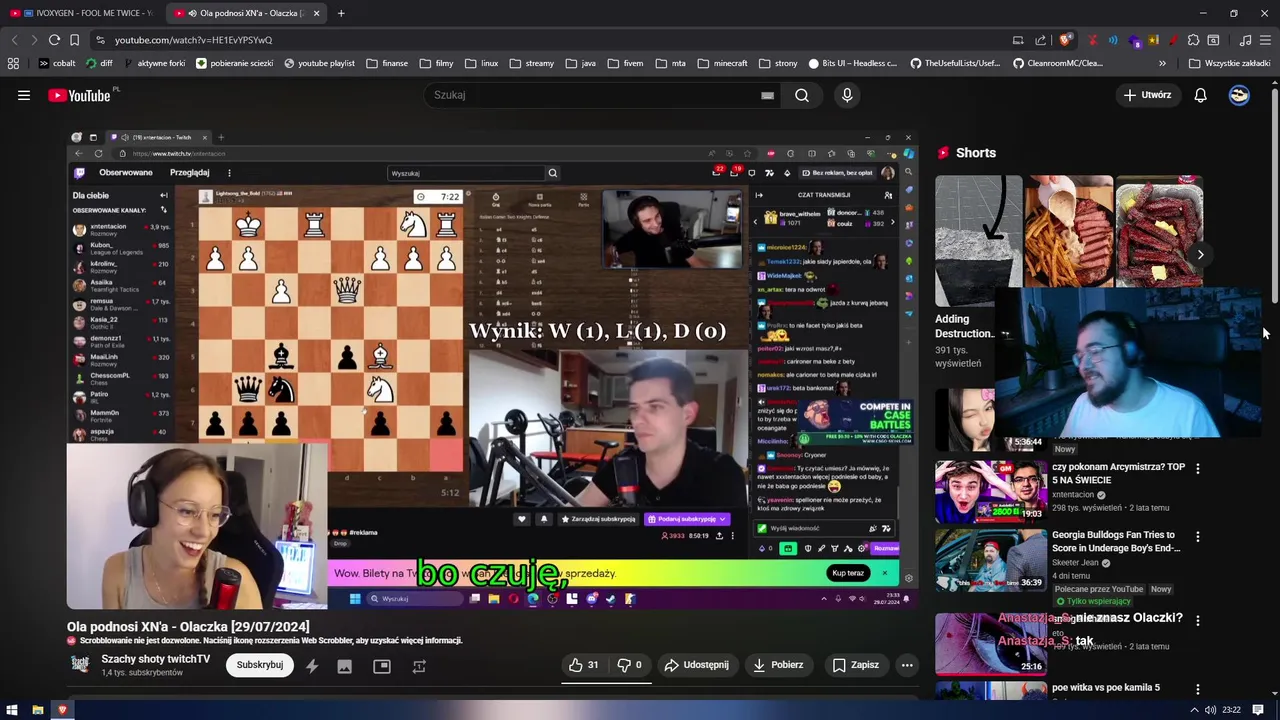The width and height of the screenshot is (1280, 720).
Task: Open a new browser tab
Action: pyautogui.click(x=341, y=13)
